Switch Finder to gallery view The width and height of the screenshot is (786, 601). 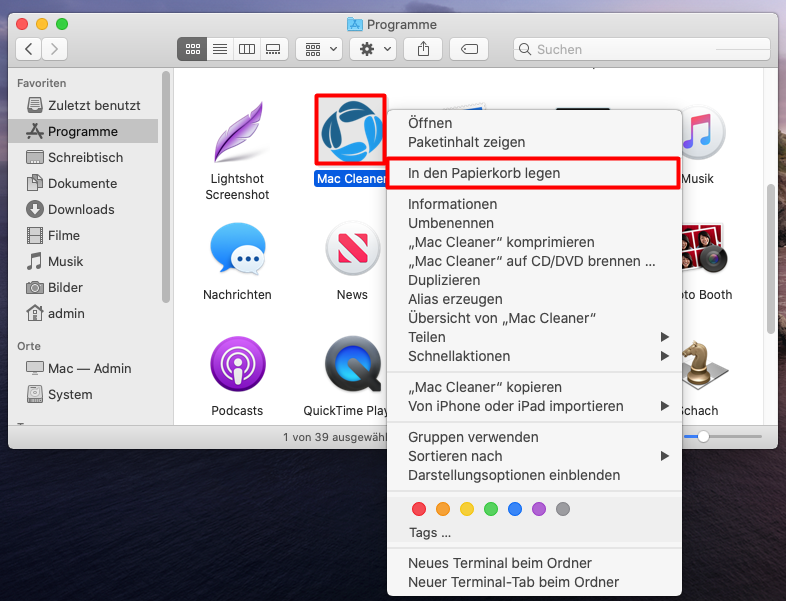coord(274,49)
